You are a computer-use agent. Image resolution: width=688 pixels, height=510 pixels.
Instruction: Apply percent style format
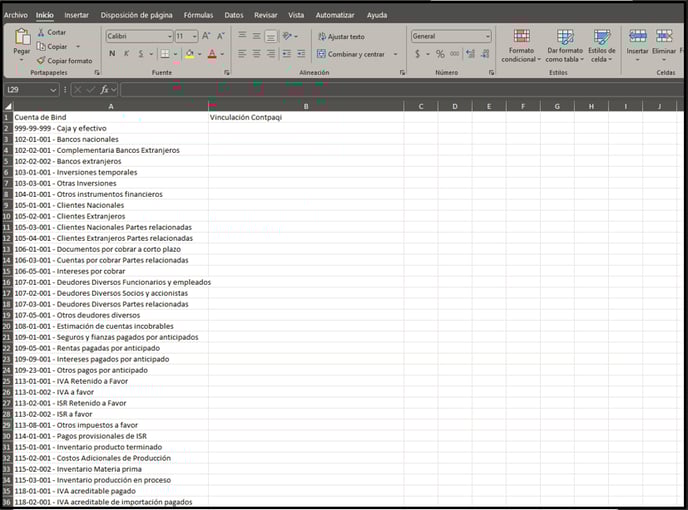[x=440, y=54]
